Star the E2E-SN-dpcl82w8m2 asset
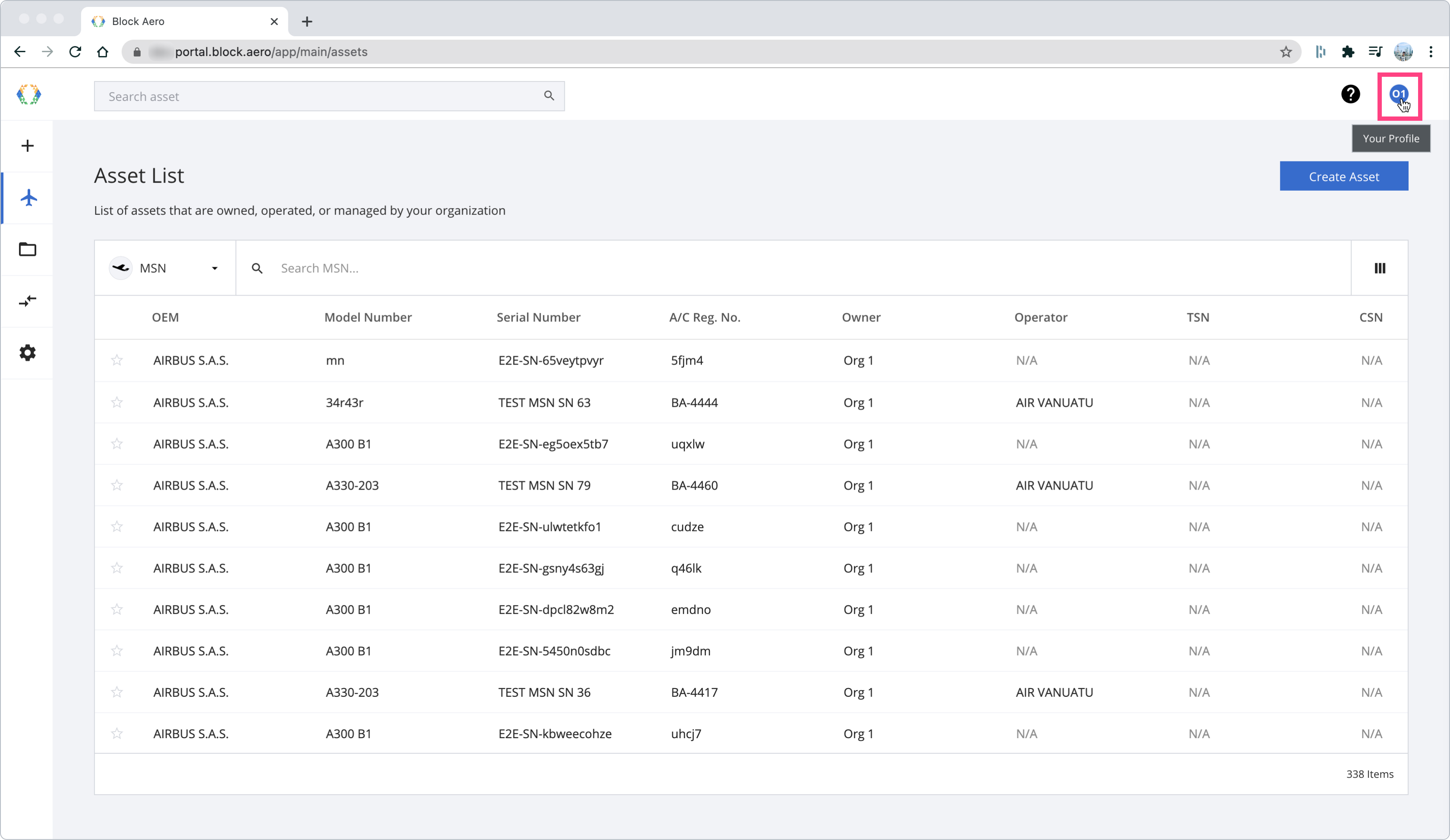Screen dimensions: 1450x840 [117, 609]
